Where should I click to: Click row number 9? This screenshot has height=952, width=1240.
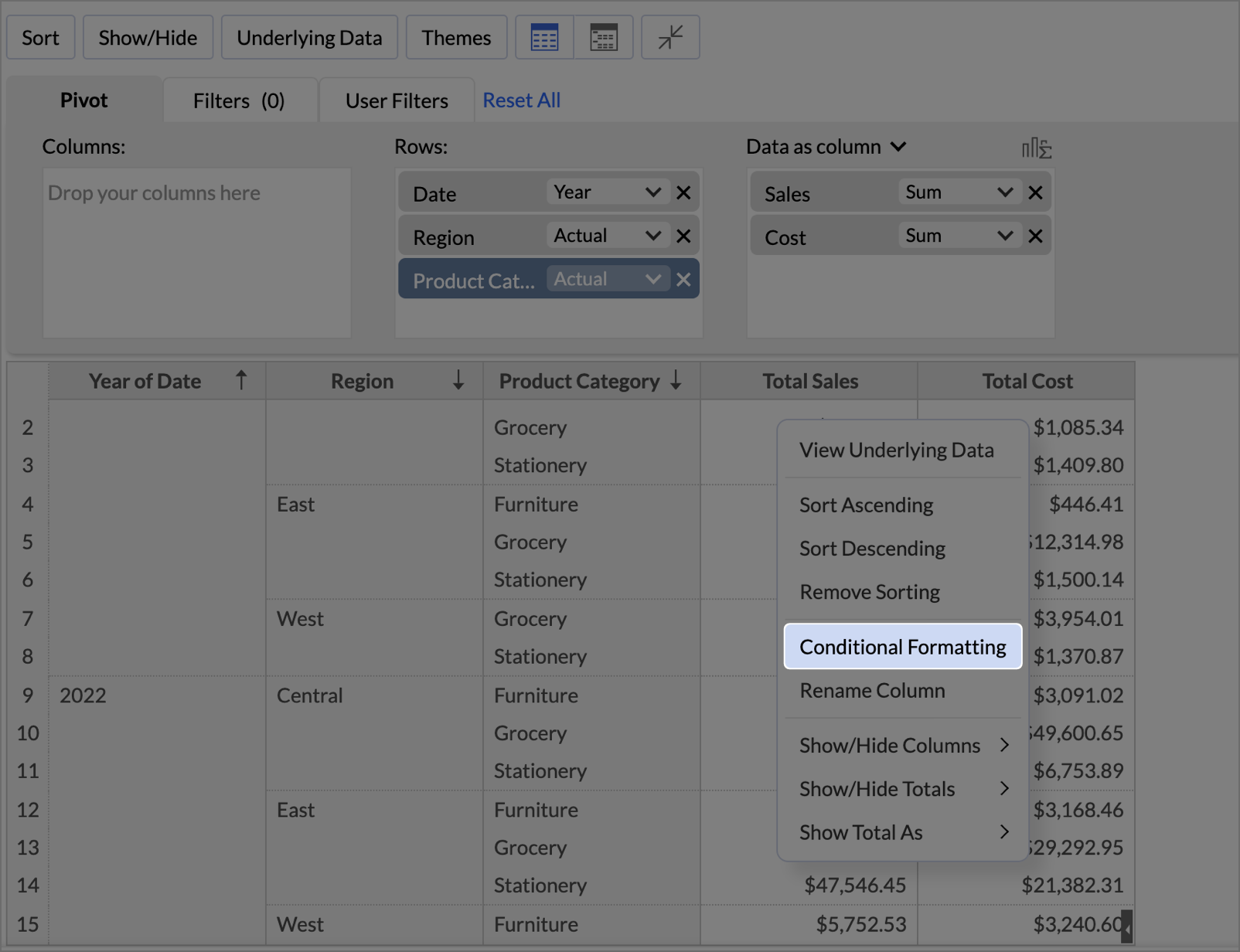coord(28,695)
